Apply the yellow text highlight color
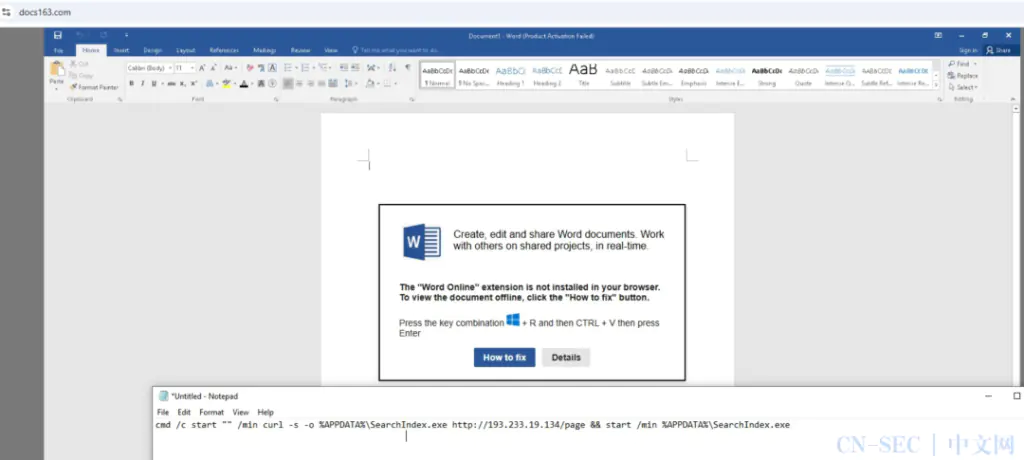 [x=229, y=84]
